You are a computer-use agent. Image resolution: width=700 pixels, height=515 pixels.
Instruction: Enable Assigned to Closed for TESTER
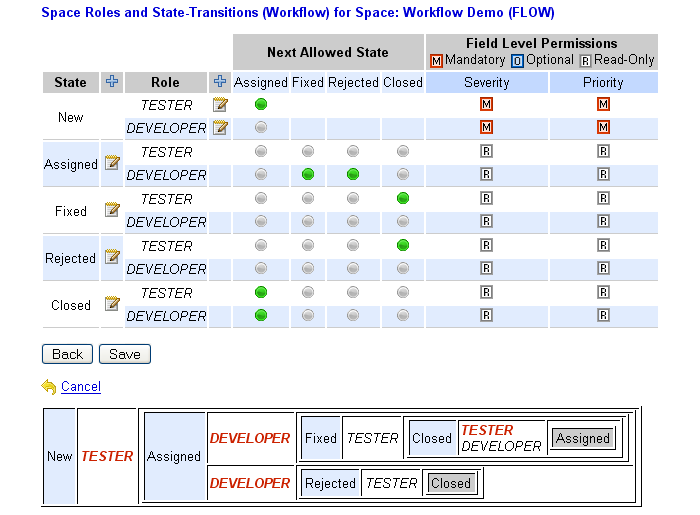click(x=403, y=151)
